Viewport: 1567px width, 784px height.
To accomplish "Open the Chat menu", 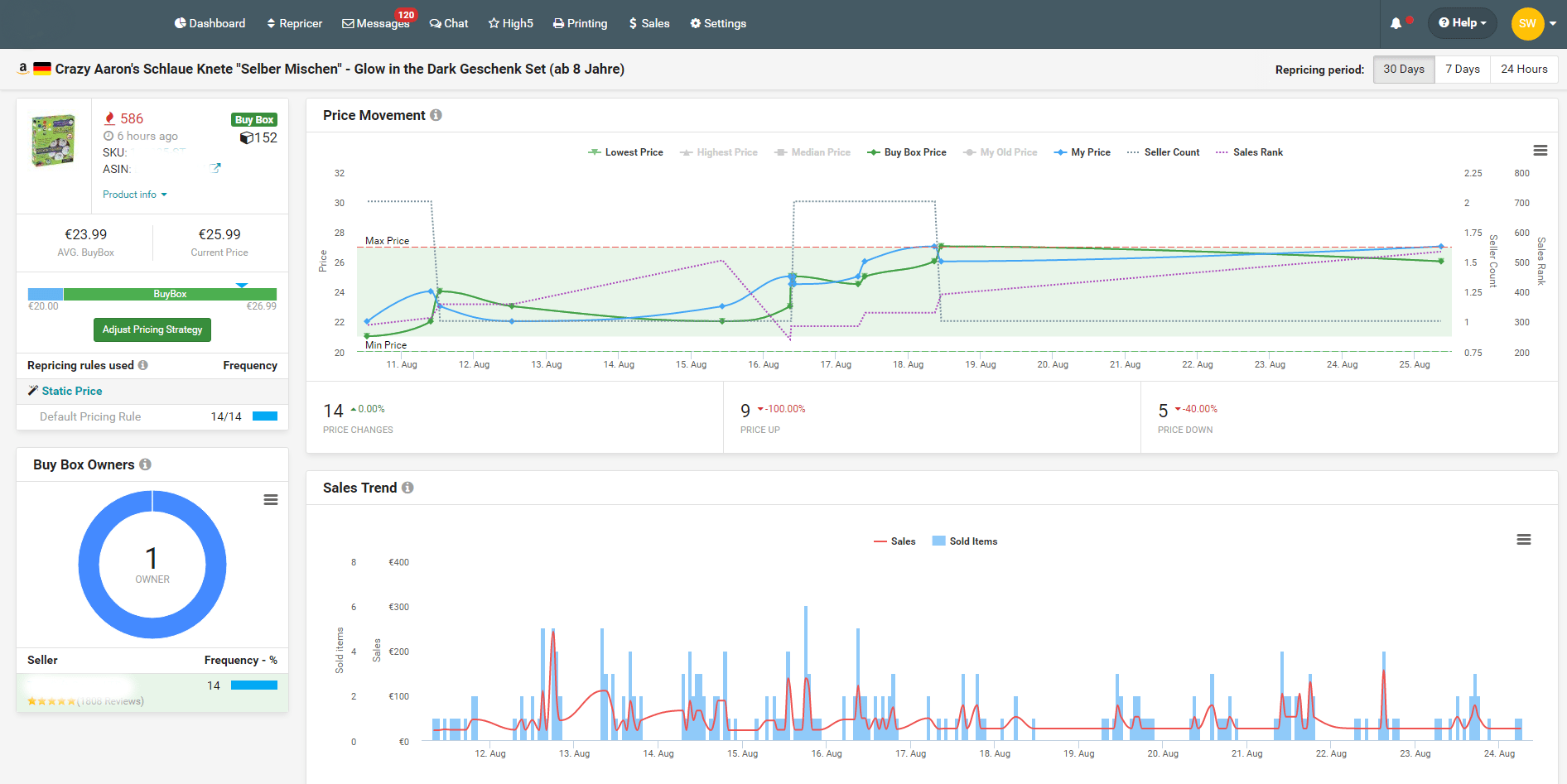I will coord(449,23).
